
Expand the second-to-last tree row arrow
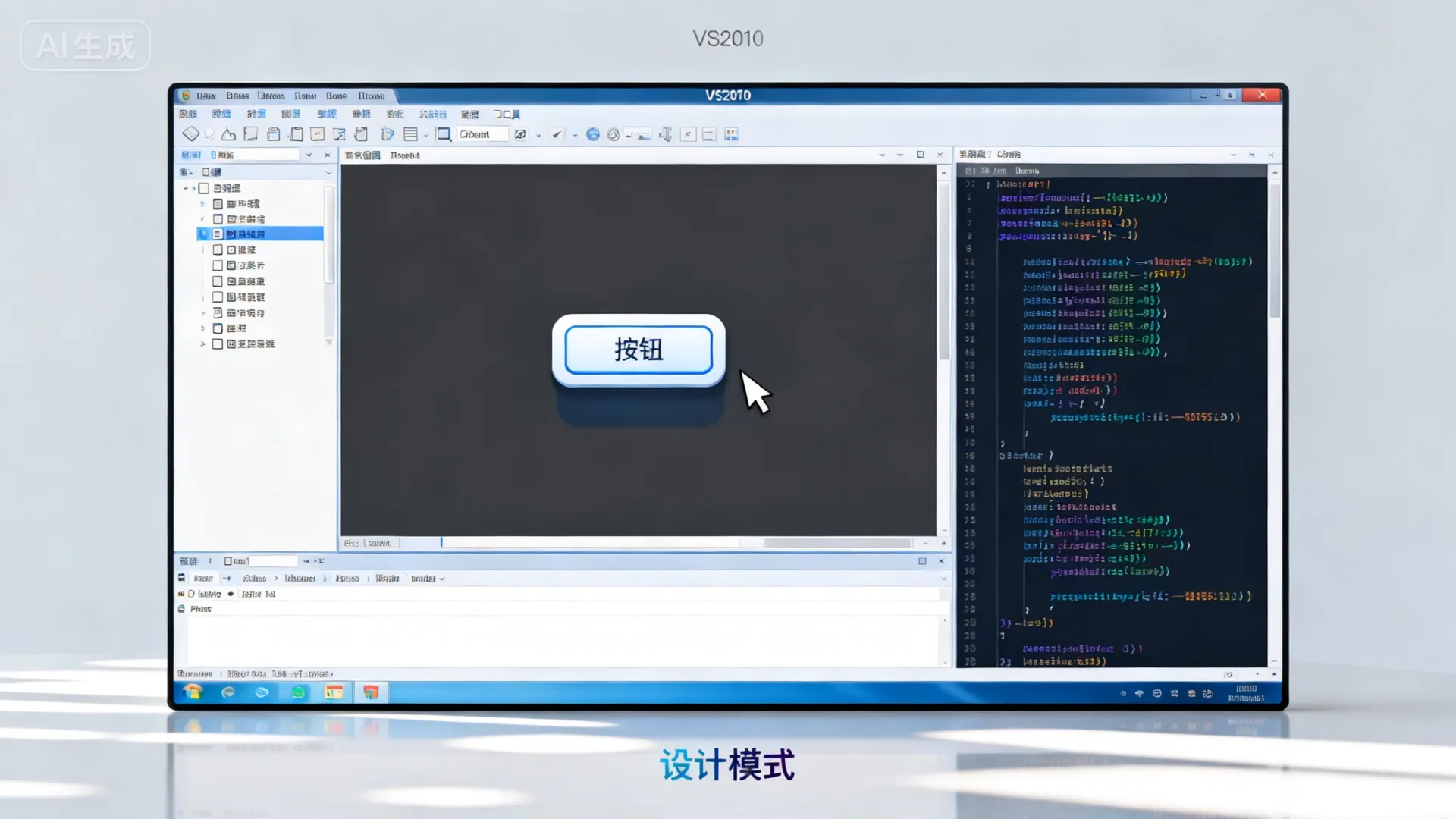[202, 328]
